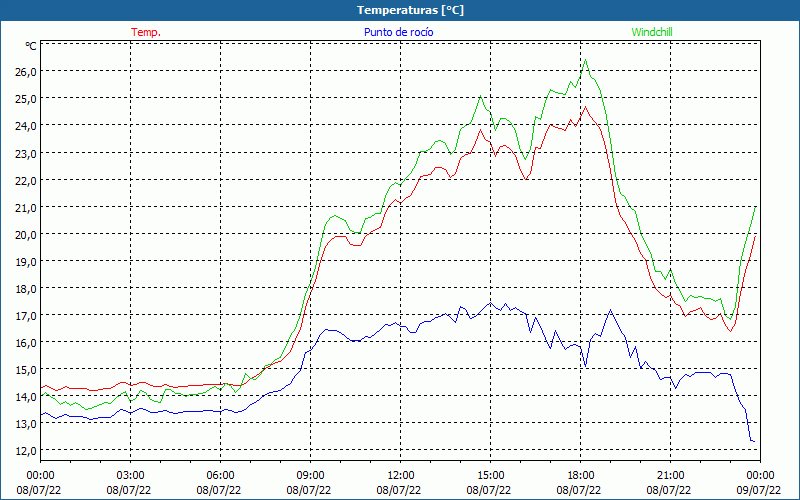The height and width of the screenshot is (500, 800).
Task: Click the 'Temperaturas [°C]' chart title
Action: pos(410,10)
